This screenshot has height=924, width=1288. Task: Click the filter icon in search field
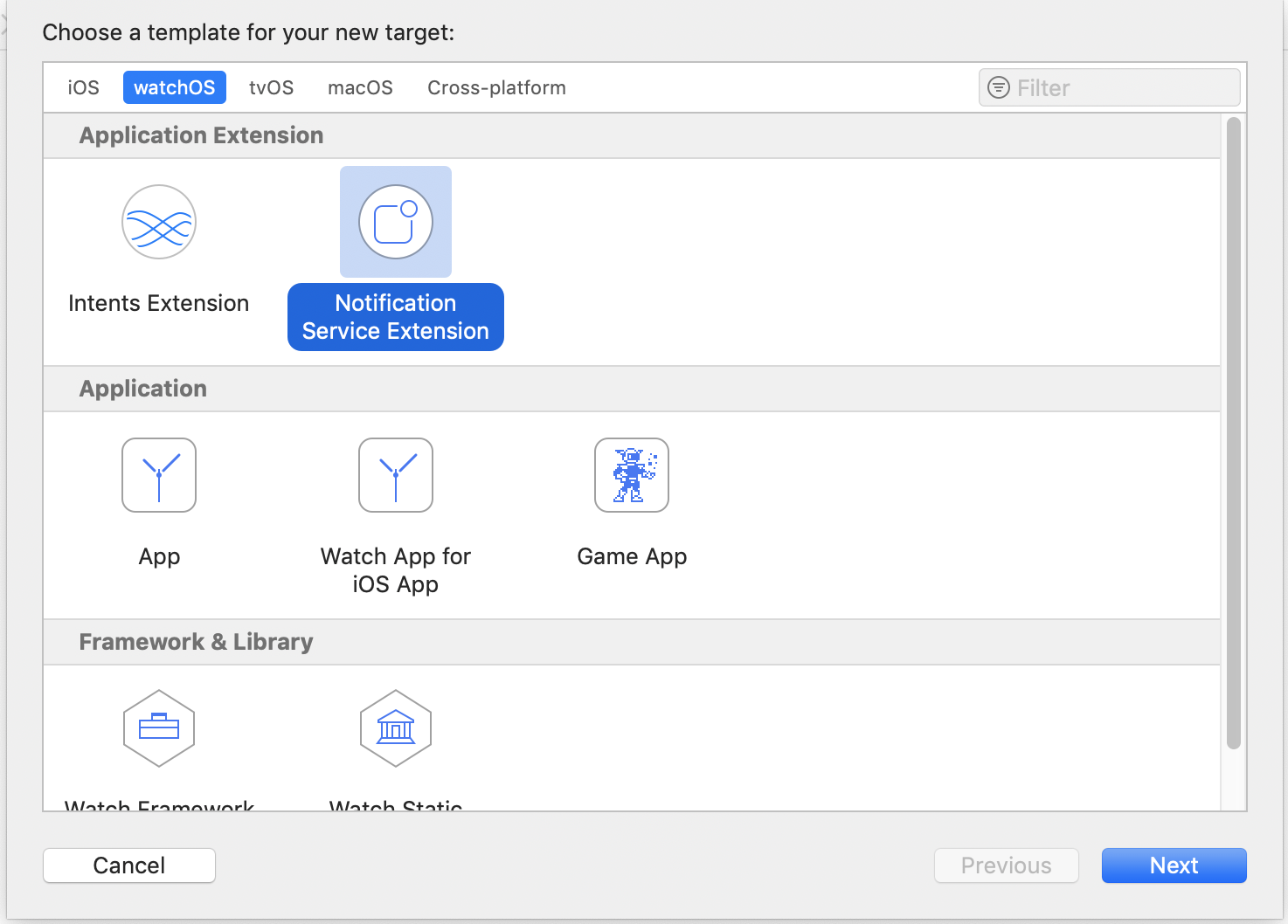[998, 87]
